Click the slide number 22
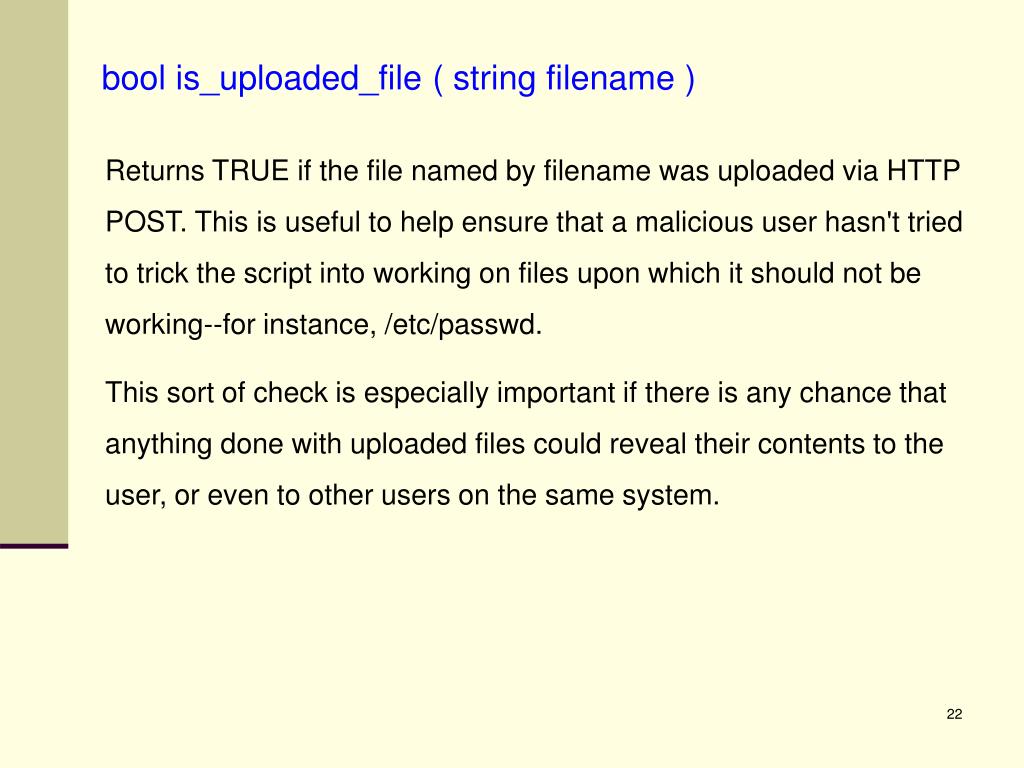 [954, 714]
